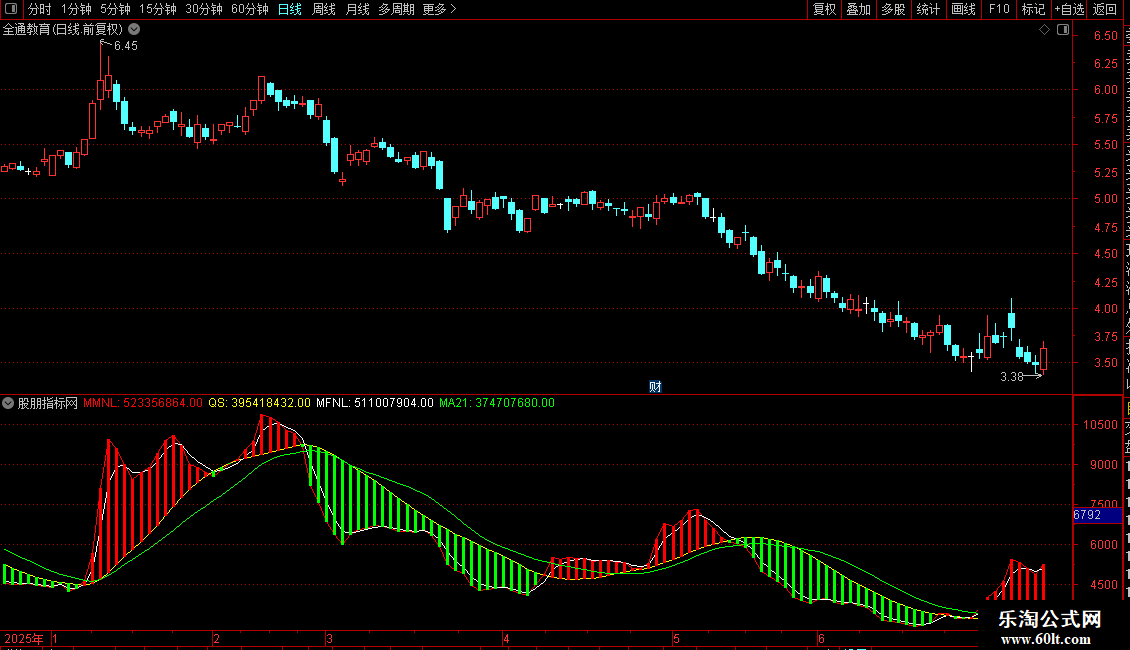Activate the 画线 drawing tools
The height and width of the screenshot is (650, 1130).
coord(963,9)
